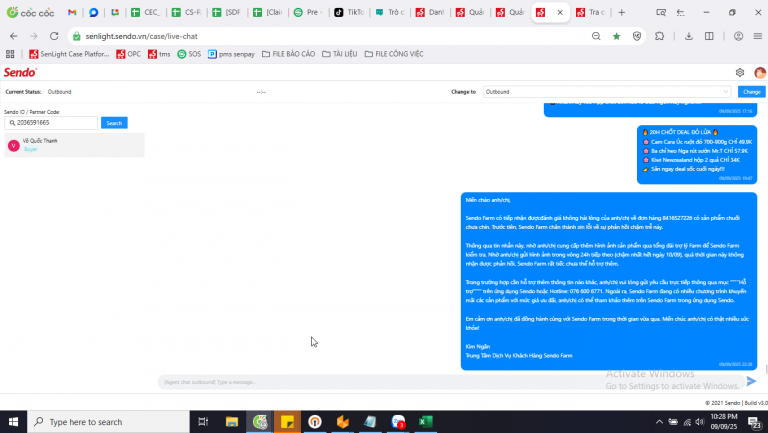Open the Coc Coc shield protection icon
768x433 pixels.
pos(637,36)
